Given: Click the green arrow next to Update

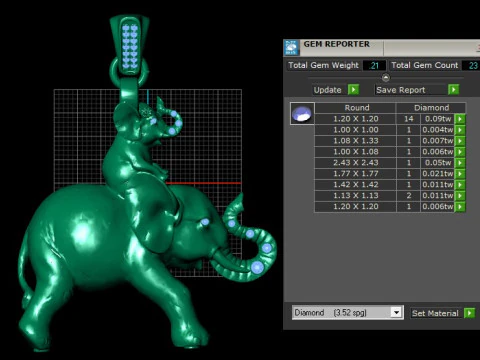Looking at the screenshot, I should 353,90.
